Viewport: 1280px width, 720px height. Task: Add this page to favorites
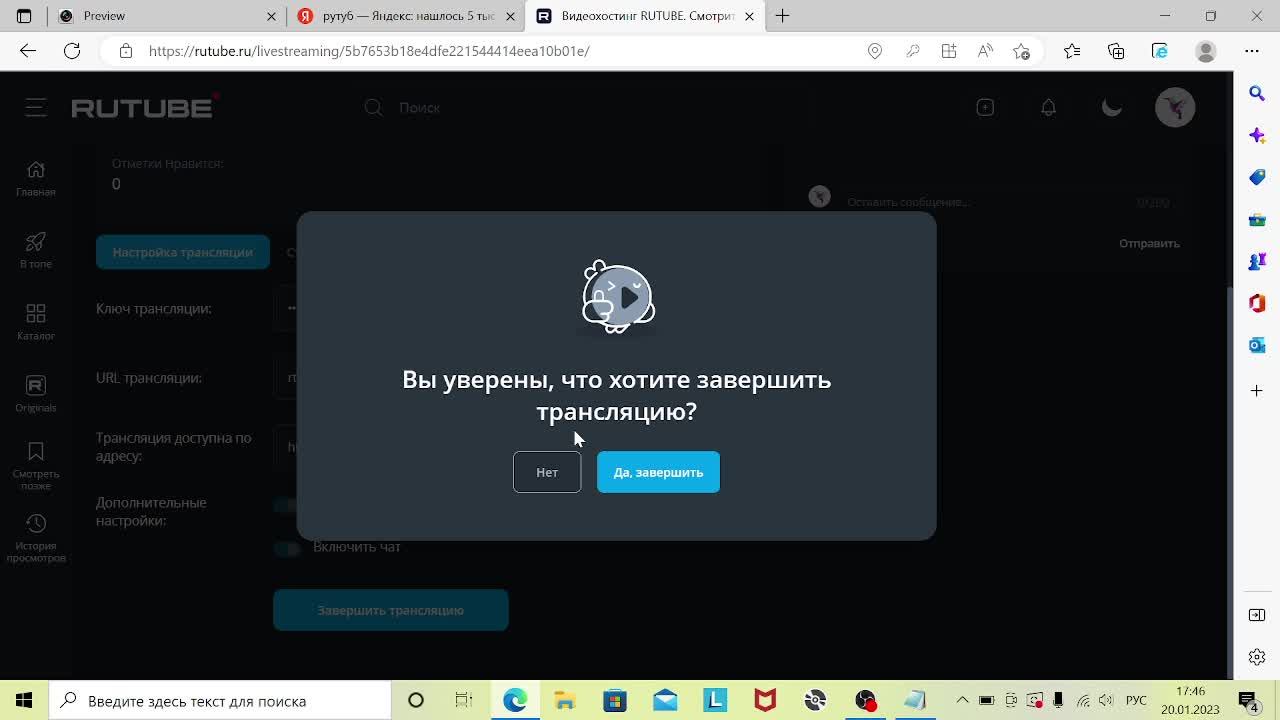point(1021,51)
